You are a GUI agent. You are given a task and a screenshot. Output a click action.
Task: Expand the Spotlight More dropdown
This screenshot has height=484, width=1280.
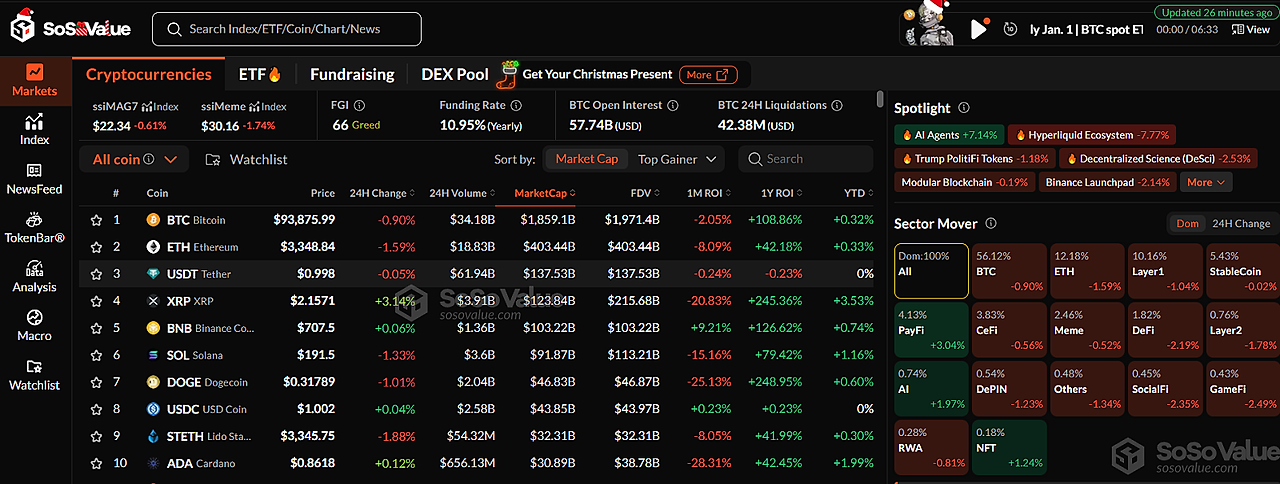click(x=1206, y=182)
